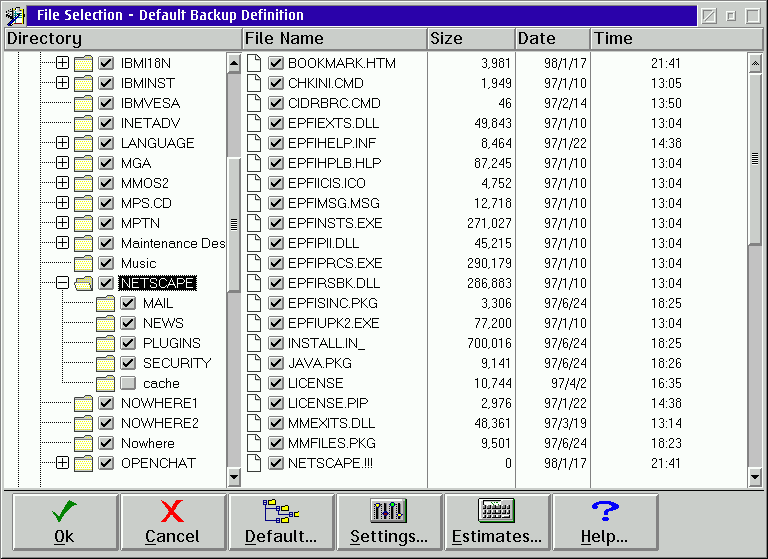768x559 pixels.
Task: Click the folder icon next to PLUGINS
Action: (105, 343)
